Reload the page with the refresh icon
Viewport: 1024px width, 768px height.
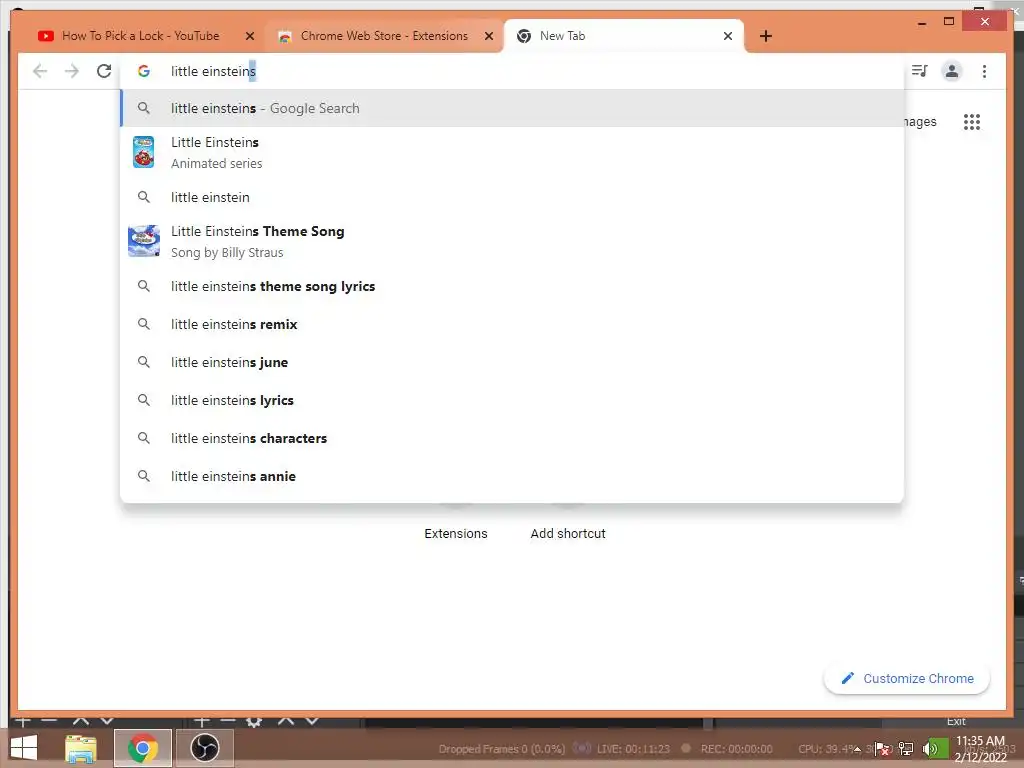[104, 71]
